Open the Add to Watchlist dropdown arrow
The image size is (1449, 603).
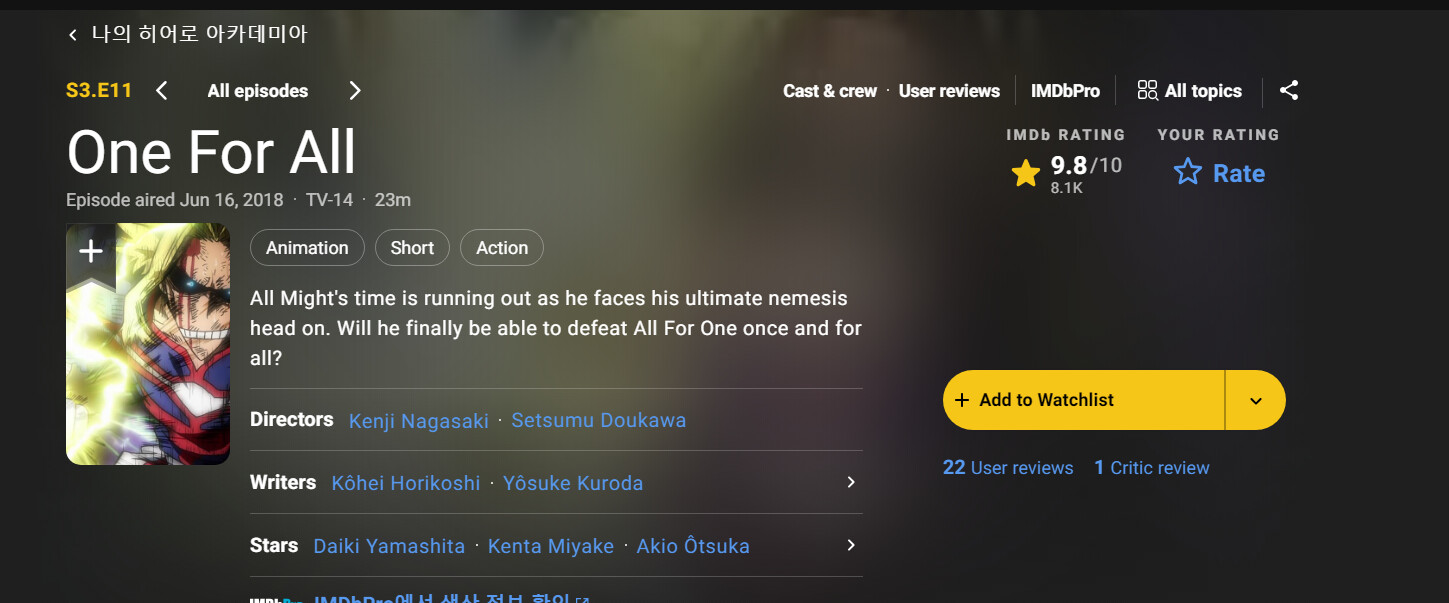click(1256, 400)
